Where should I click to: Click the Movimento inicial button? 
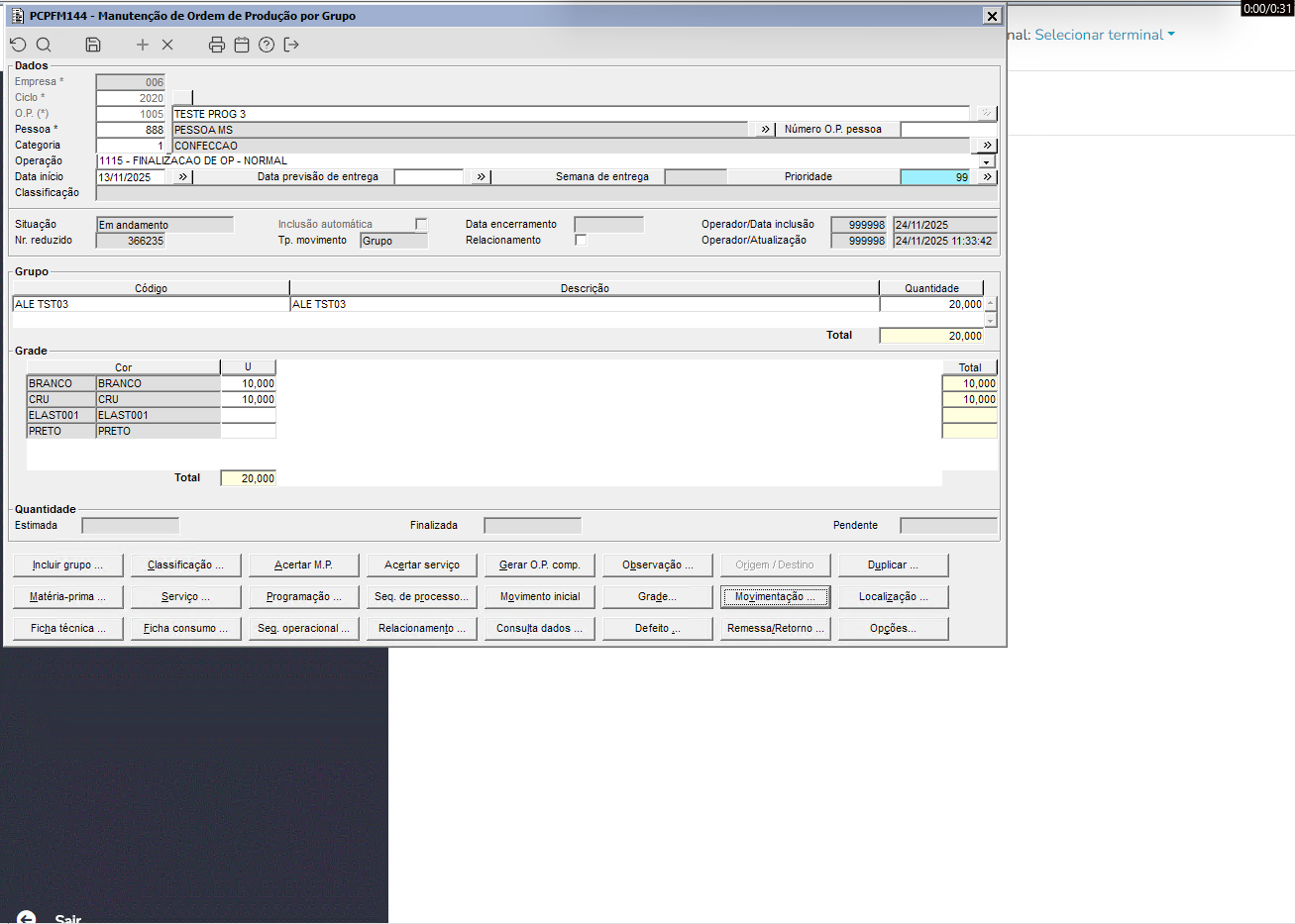pos(540,596)
